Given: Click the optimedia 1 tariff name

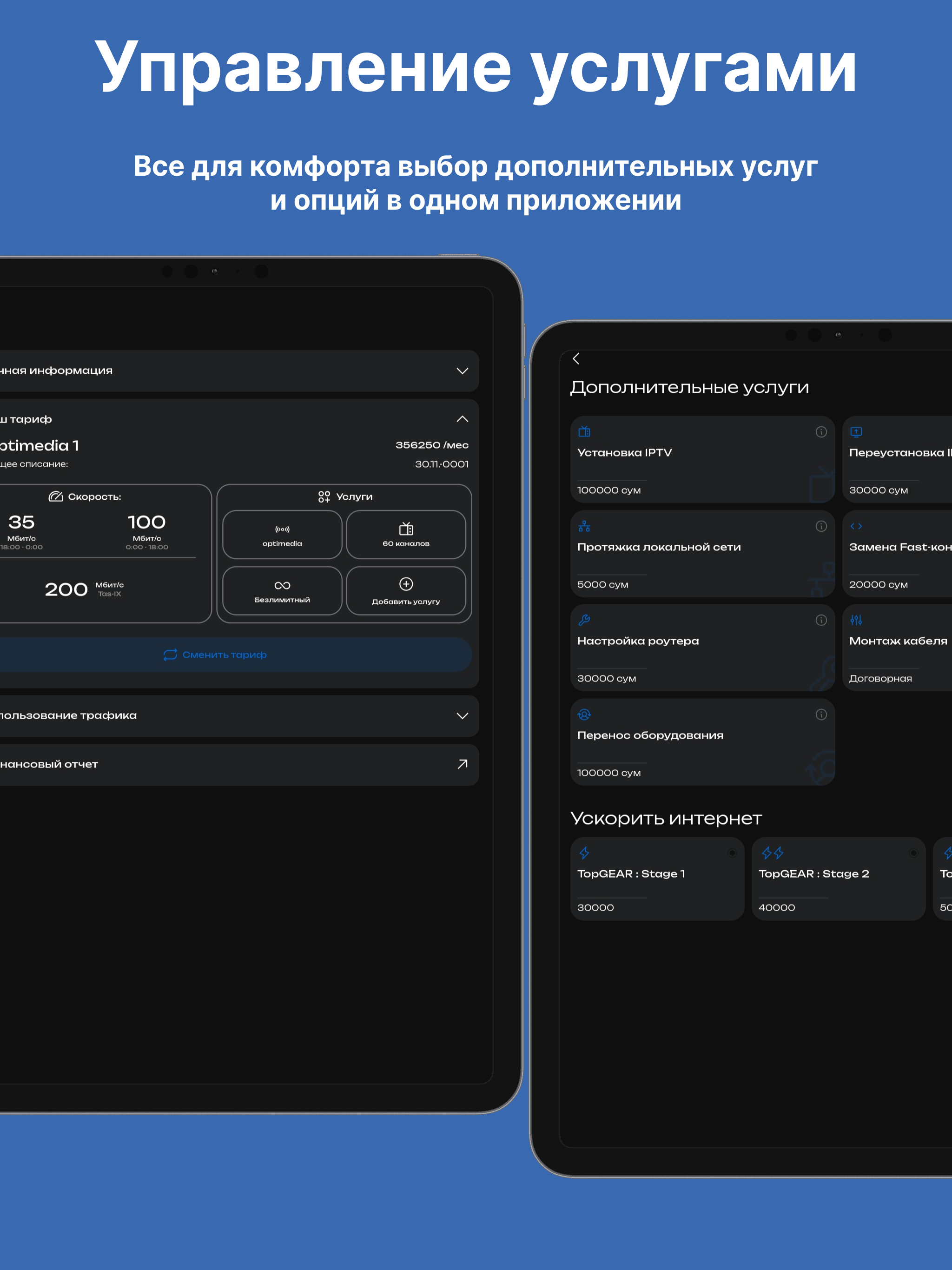Looking at the screenshot, I should coord(40,445).
